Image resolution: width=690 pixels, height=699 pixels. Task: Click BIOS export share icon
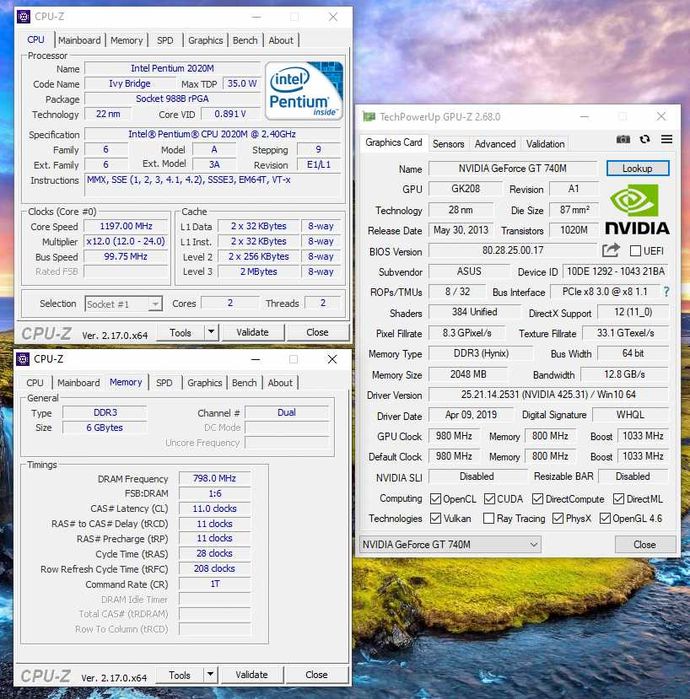[611, 250]
